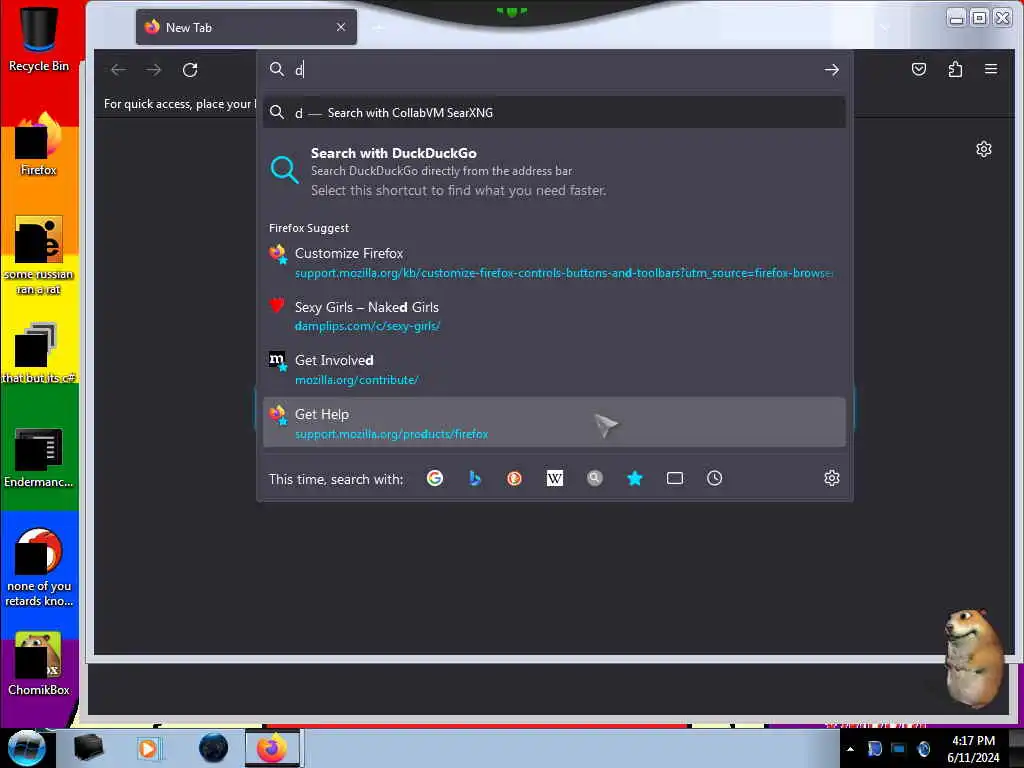Click 'Firefox Suggest' heading
Image resolution: width=1024 pixels, height=768 pixels.
[x=309, y=228]
